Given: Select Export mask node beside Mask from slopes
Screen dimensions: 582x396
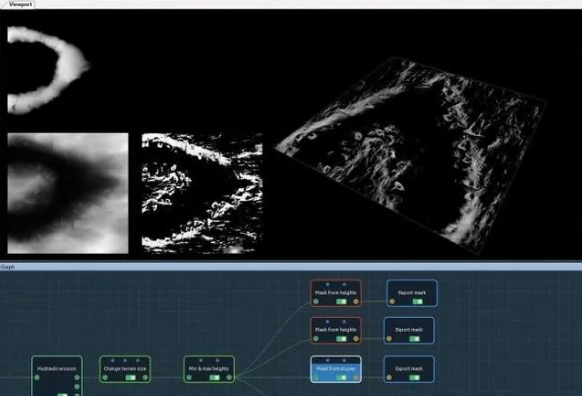Looking at the screenshot, I should (409, 369).
